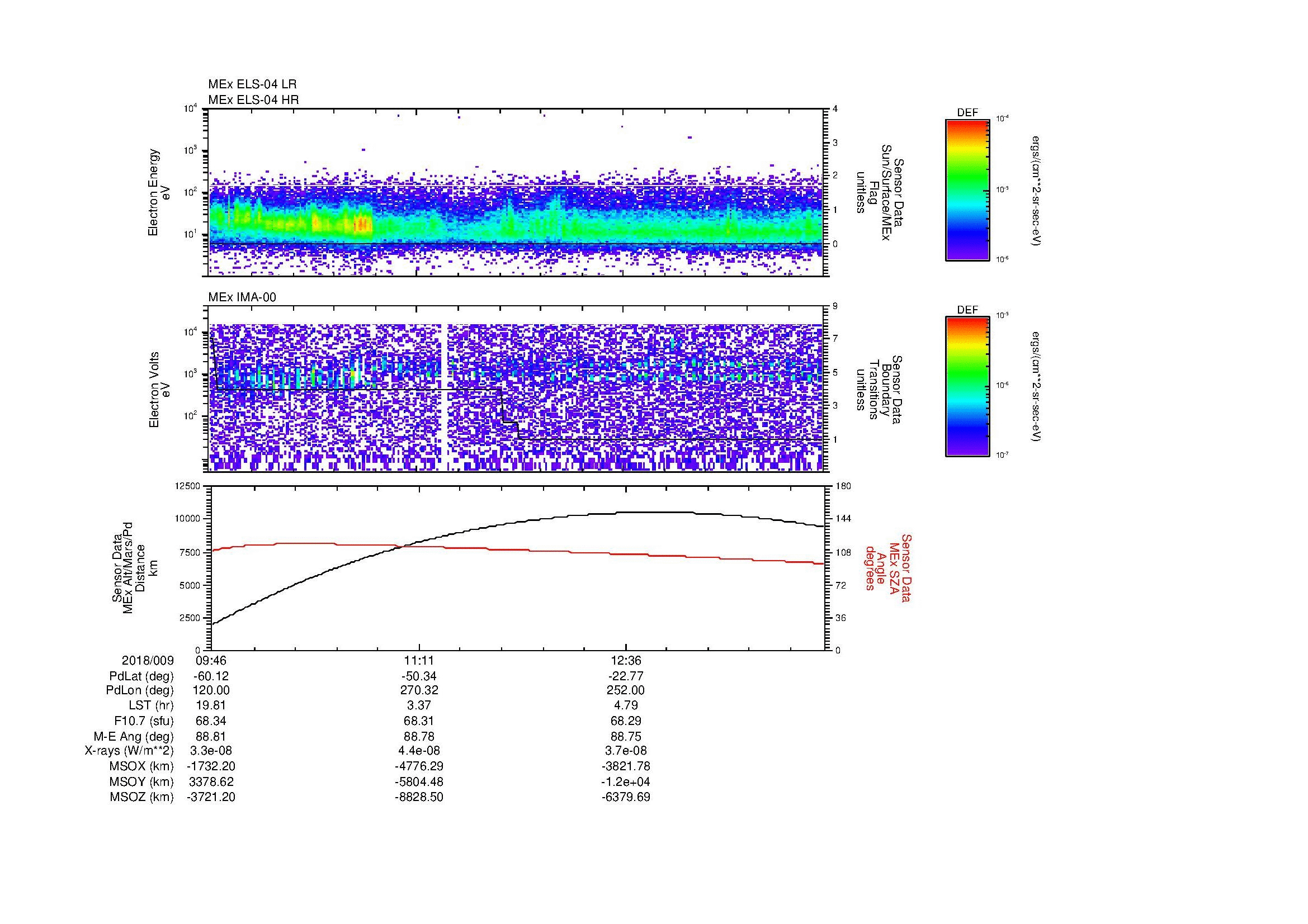
Task: Click the F10.7 value '68.34'
Action: (x=211, y=721)
